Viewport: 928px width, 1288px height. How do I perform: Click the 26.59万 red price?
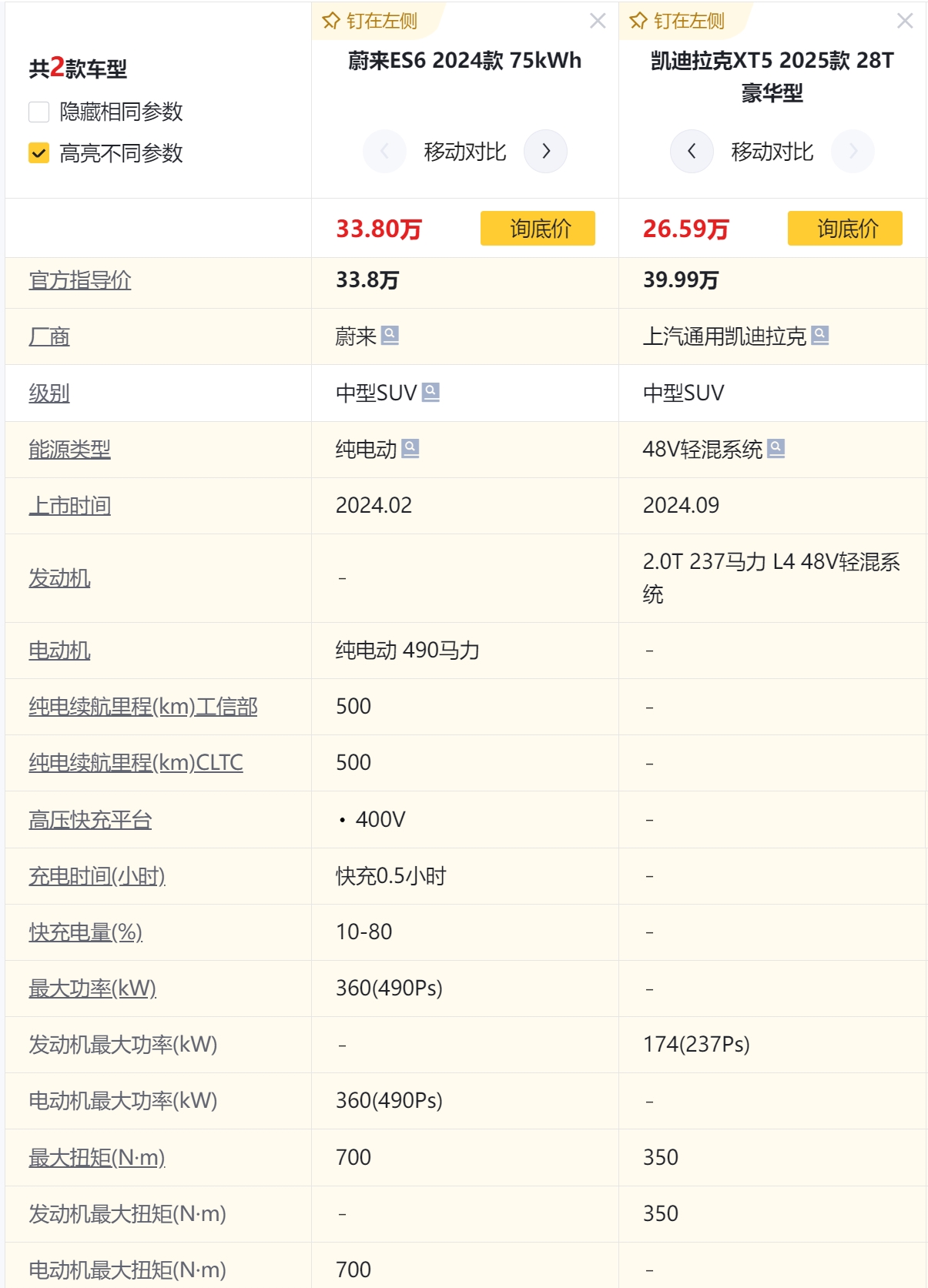pos(686,229)
